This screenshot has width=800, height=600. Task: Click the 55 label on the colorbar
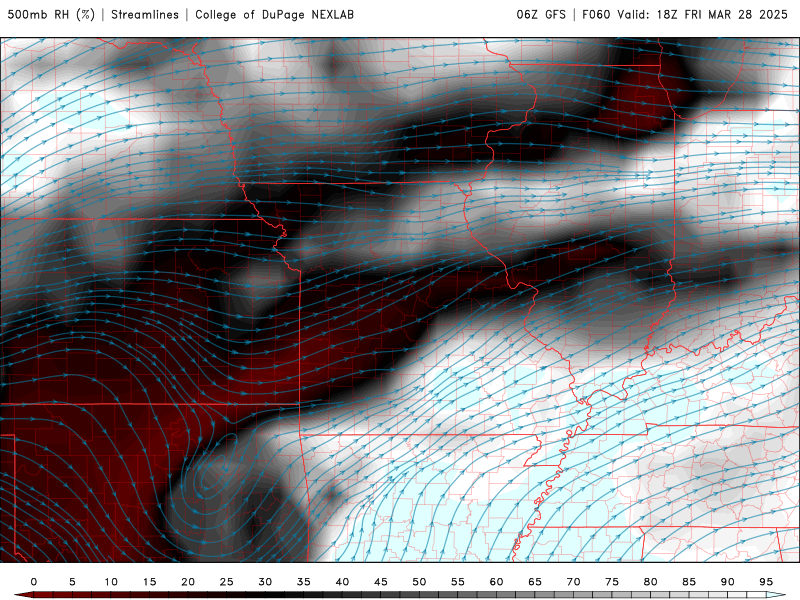click(x=458, y=582)
